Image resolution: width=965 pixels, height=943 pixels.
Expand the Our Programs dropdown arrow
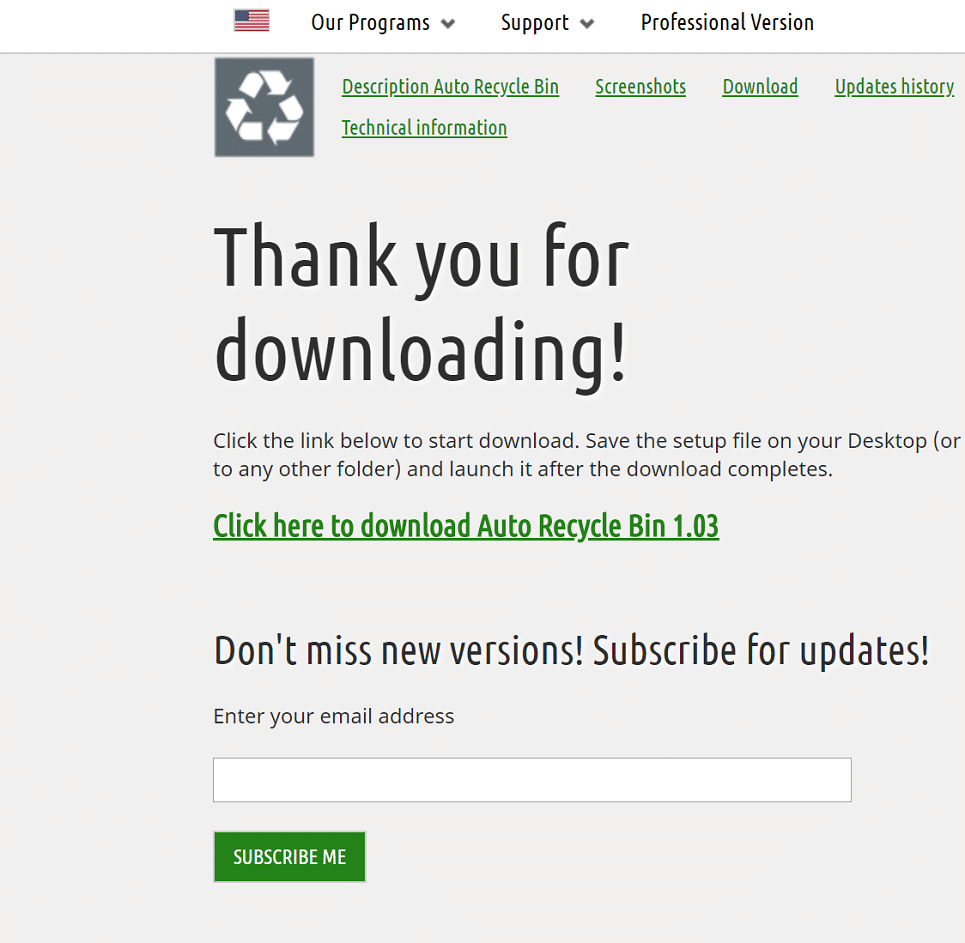448,24
